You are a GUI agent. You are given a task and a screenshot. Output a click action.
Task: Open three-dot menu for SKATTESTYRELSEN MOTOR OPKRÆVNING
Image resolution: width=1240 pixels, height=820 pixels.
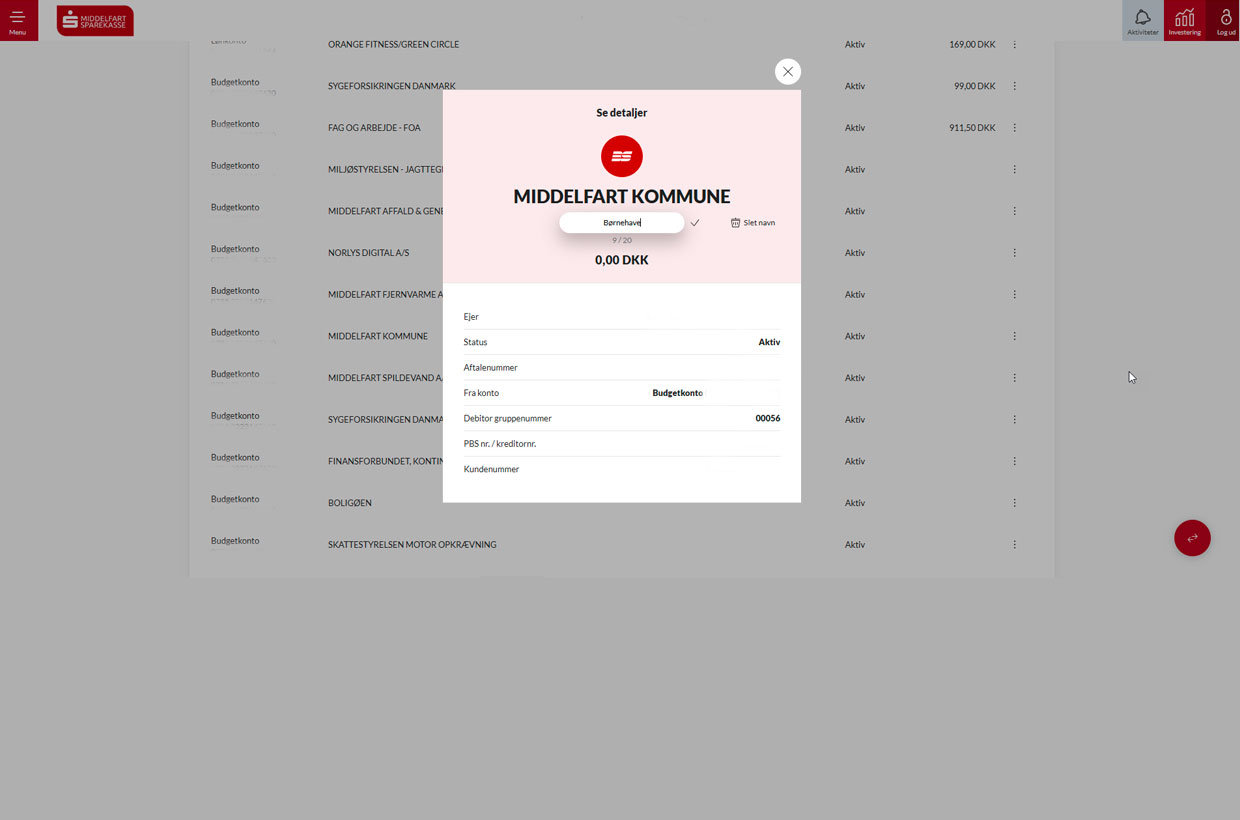(x=1015, y=545)
